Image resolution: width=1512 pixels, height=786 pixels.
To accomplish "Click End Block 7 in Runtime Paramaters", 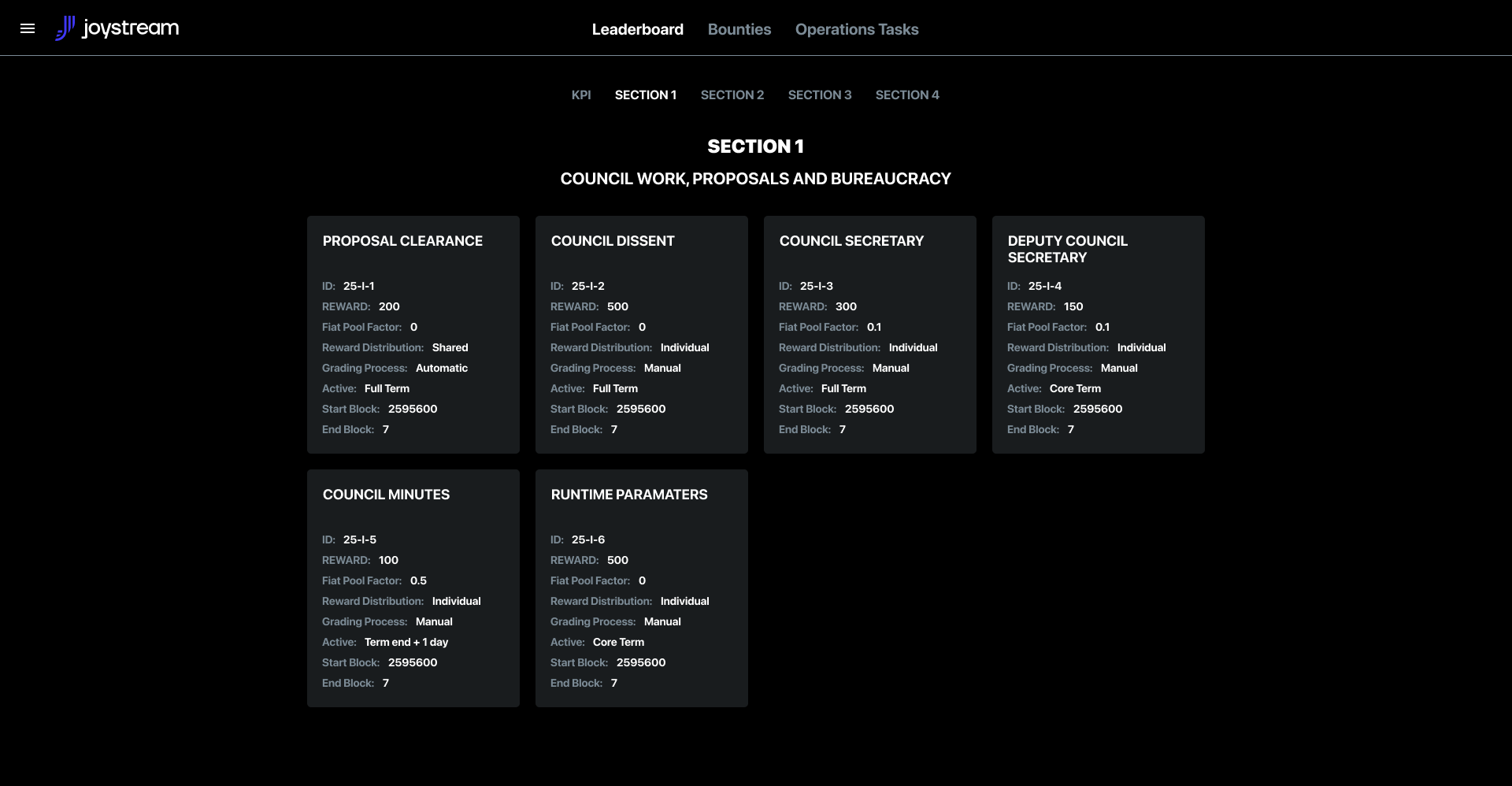I will (614, 683).
